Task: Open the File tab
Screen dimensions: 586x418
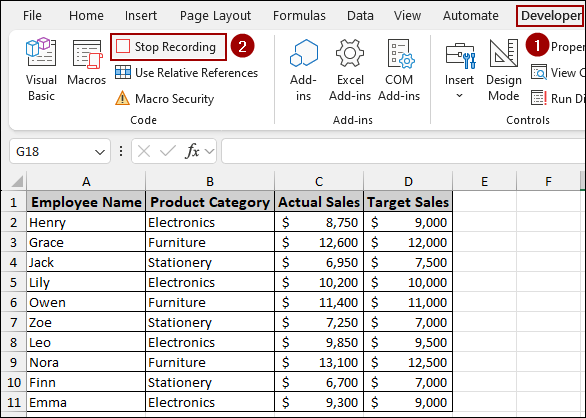Action: point(32,15)
